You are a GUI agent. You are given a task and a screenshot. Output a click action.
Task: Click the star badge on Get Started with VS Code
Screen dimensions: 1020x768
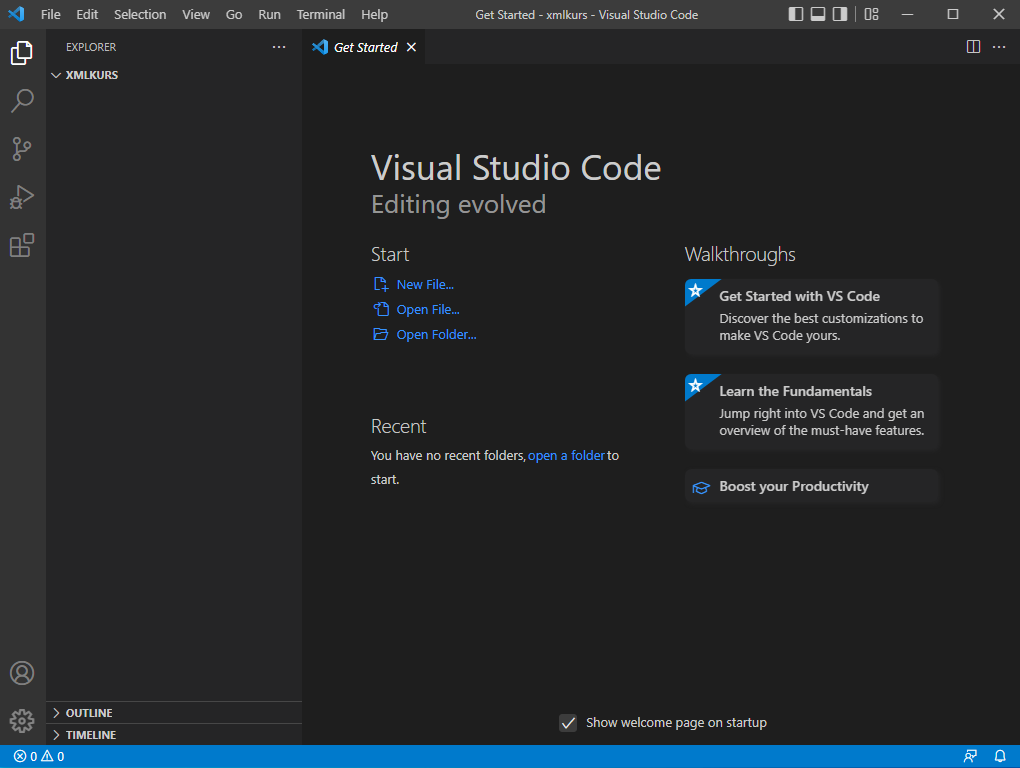[696, 290]
